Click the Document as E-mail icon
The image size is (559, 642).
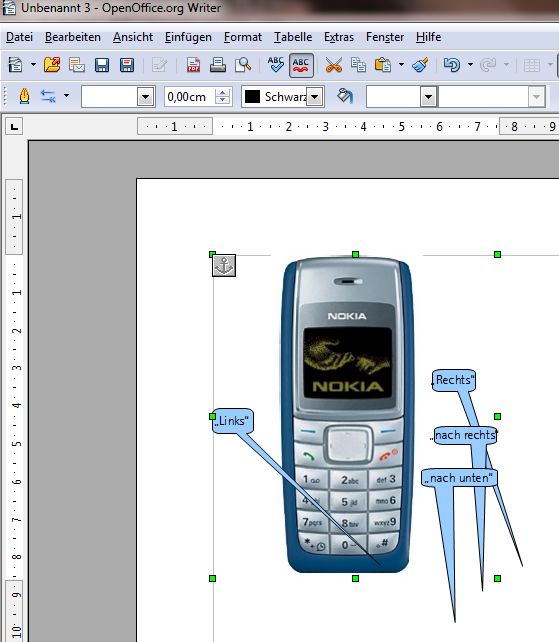tap(77, 65)
